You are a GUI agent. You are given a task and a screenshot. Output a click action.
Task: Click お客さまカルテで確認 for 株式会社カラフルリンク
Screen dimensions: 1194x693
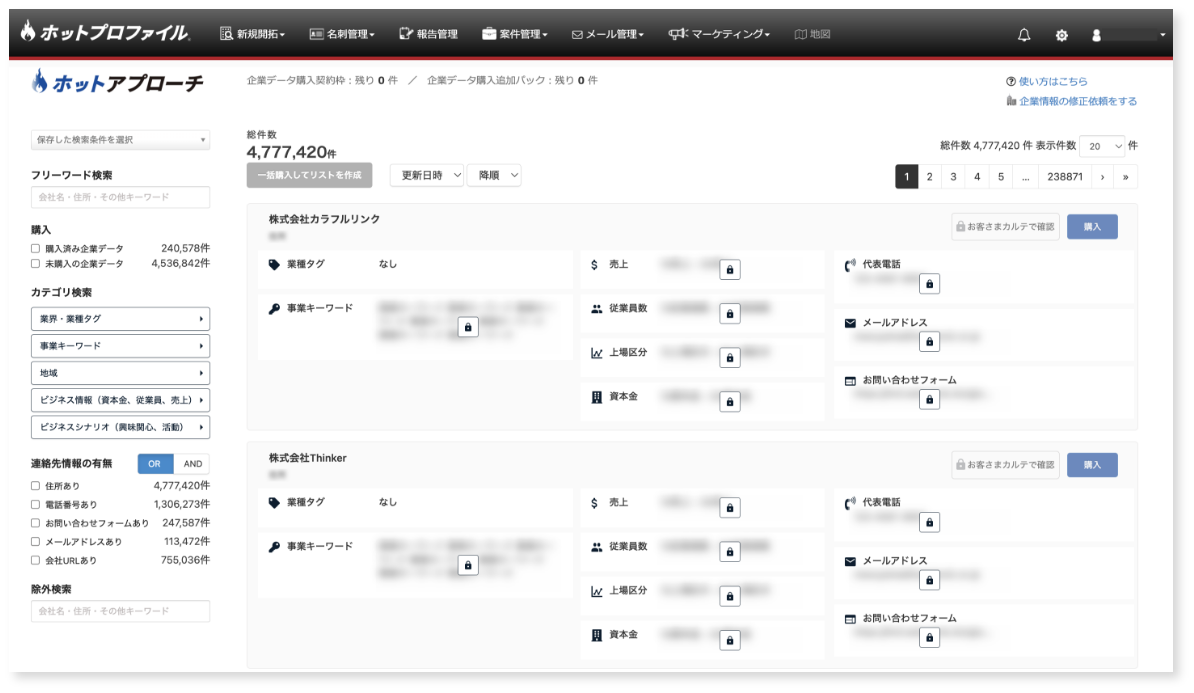(x=1006, y=227)
